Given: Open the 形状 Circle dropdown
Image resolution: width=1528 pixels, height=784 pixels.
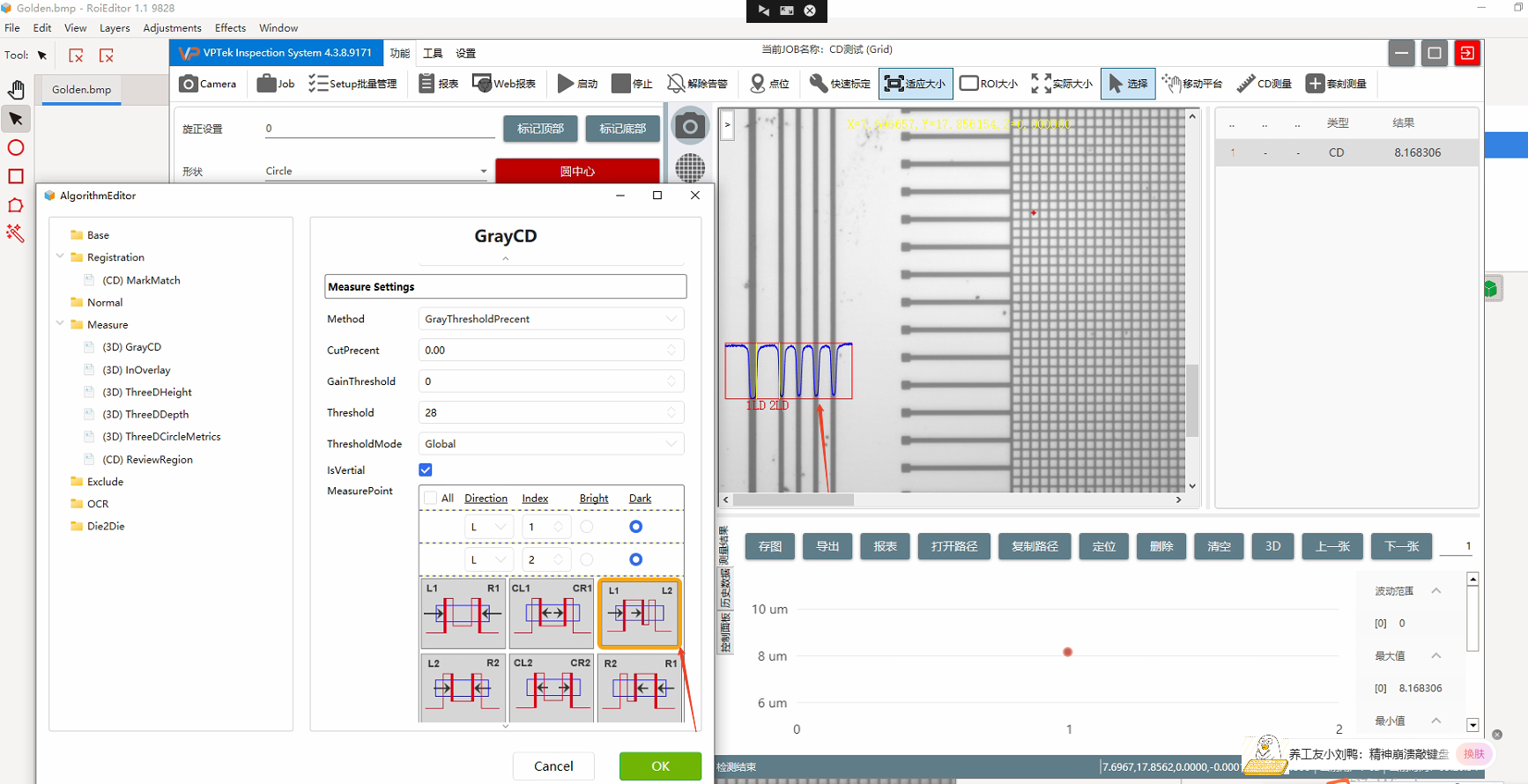Looking at the screenshot, I should 376,171.
